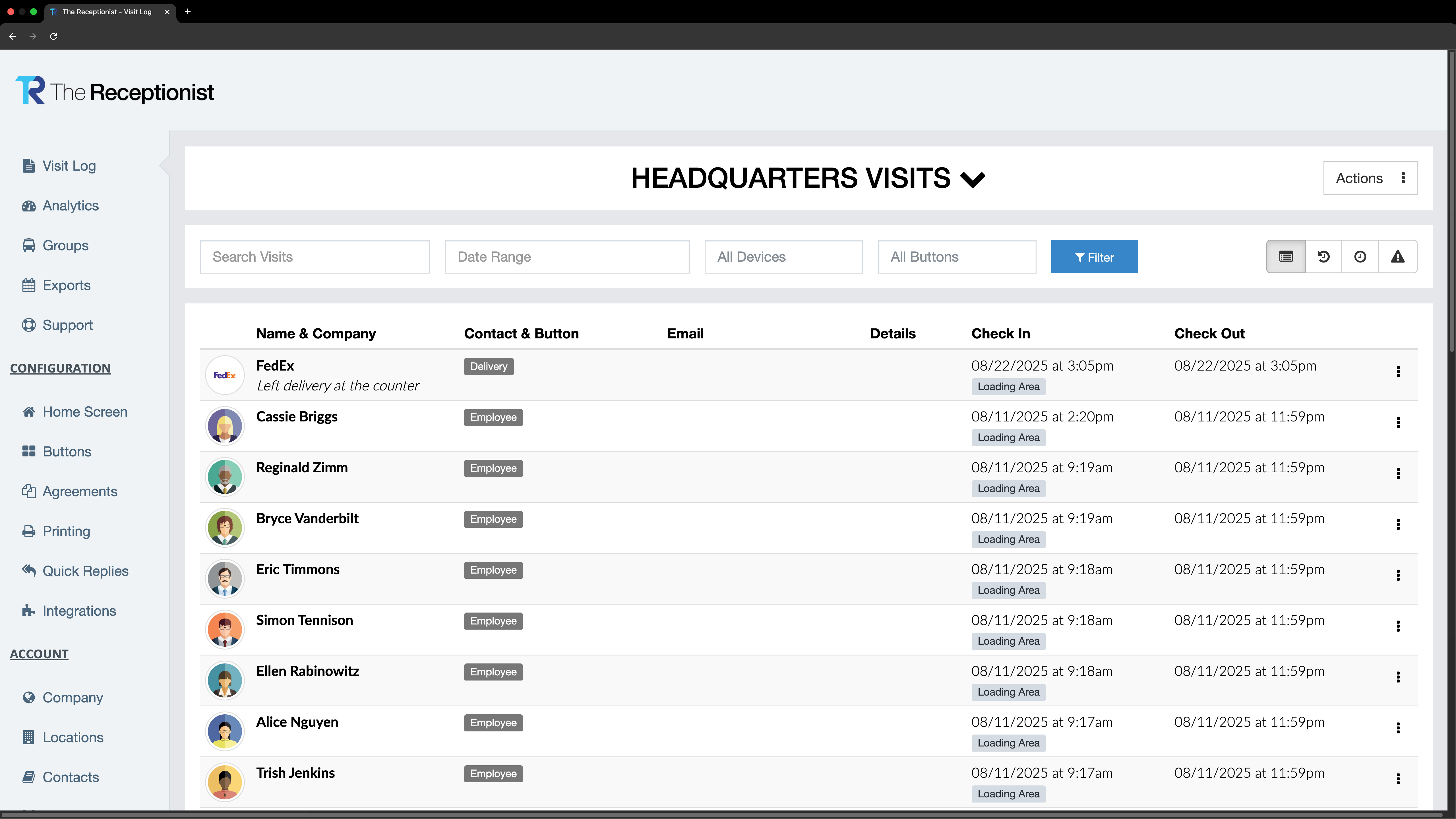The image size is (1456, 819).
Task: Click the list view icon in toolbar
Action: (1286, 257)
